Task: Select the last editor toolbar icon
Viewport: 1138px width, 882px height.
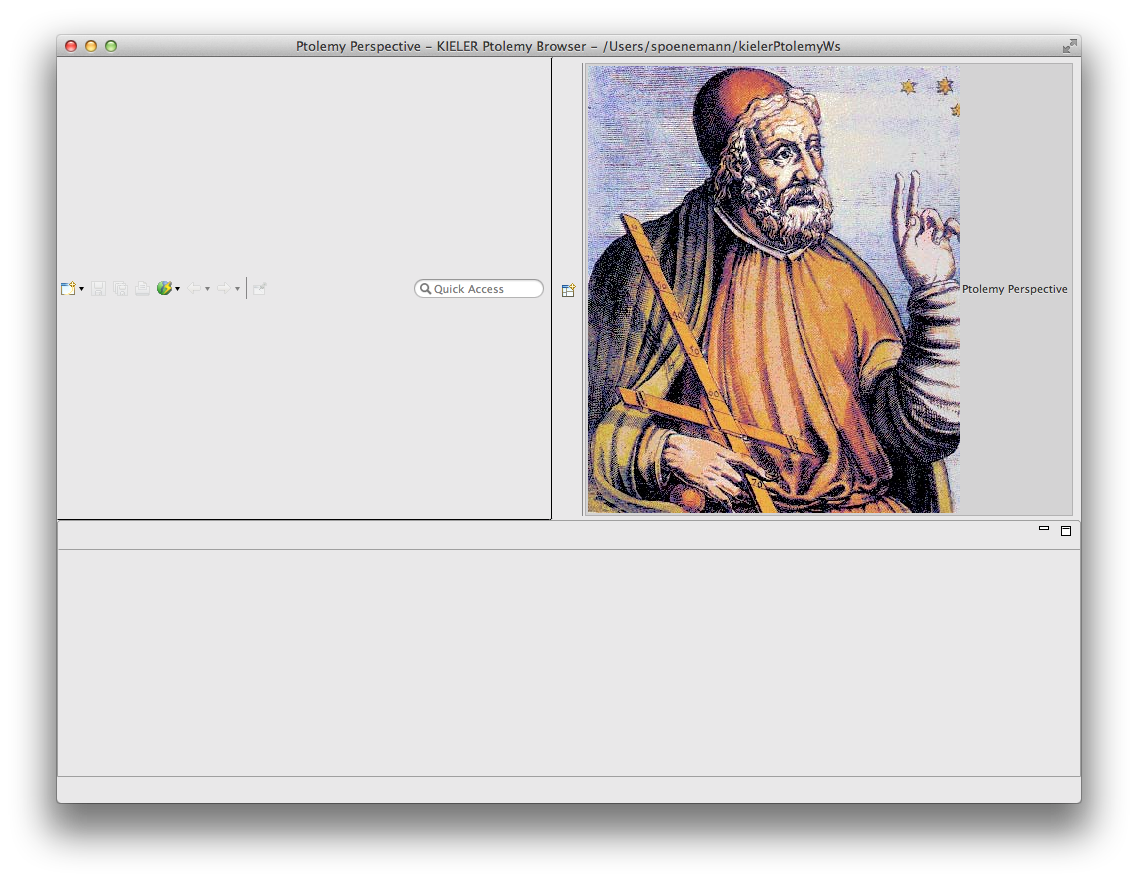Action: point(259,288)
